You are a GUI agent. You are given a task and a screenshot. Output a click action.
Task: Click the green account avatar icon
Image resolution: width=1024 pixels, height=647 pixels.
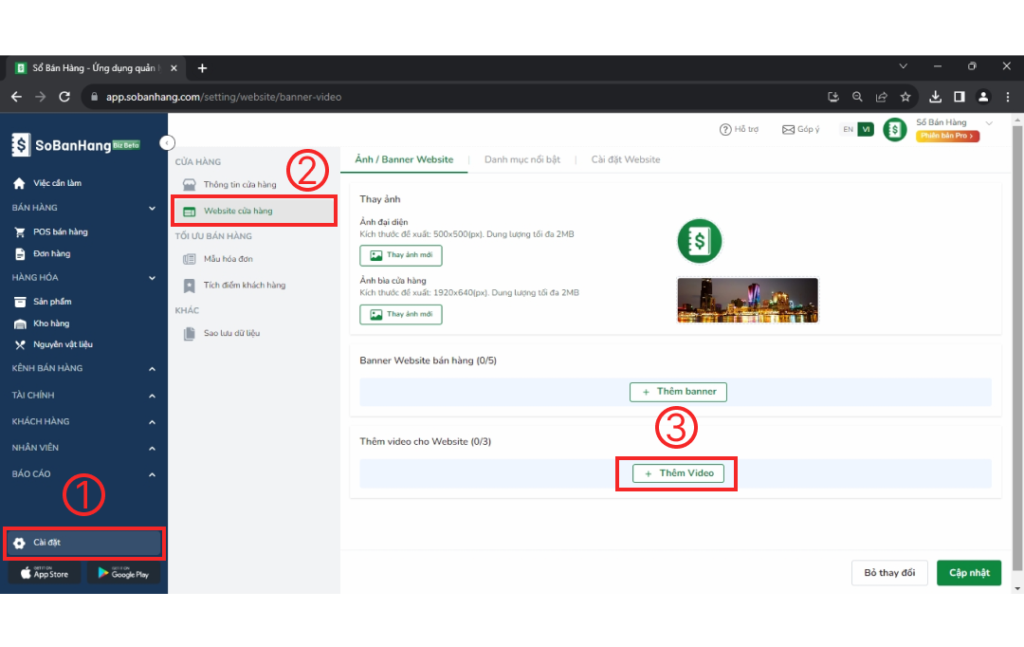[895, 129]
